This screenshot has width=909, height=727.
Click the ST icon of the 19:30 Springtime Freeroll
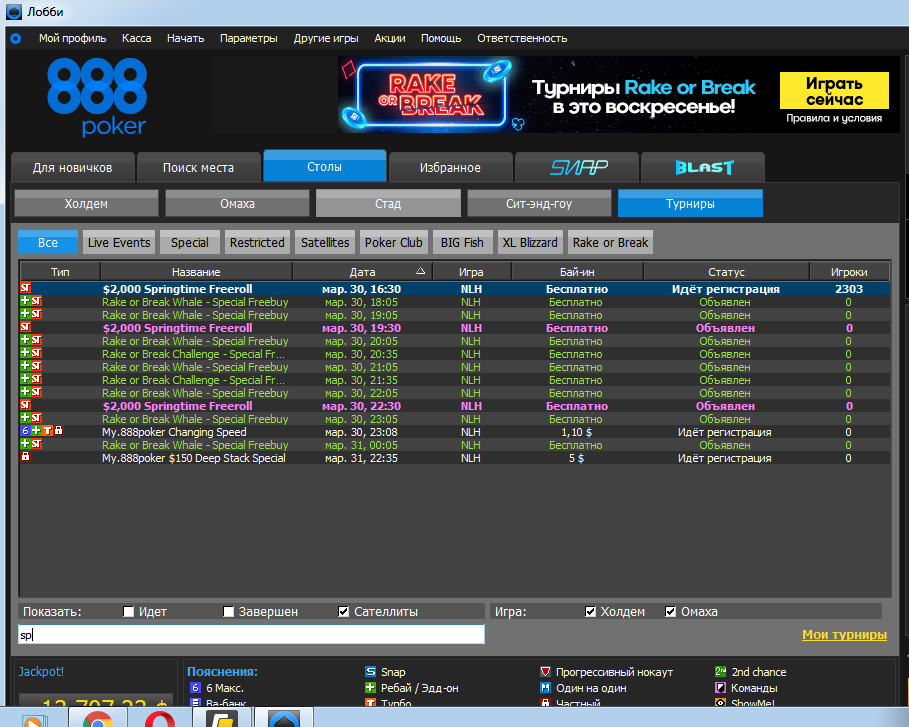click(x=26, y=327)
